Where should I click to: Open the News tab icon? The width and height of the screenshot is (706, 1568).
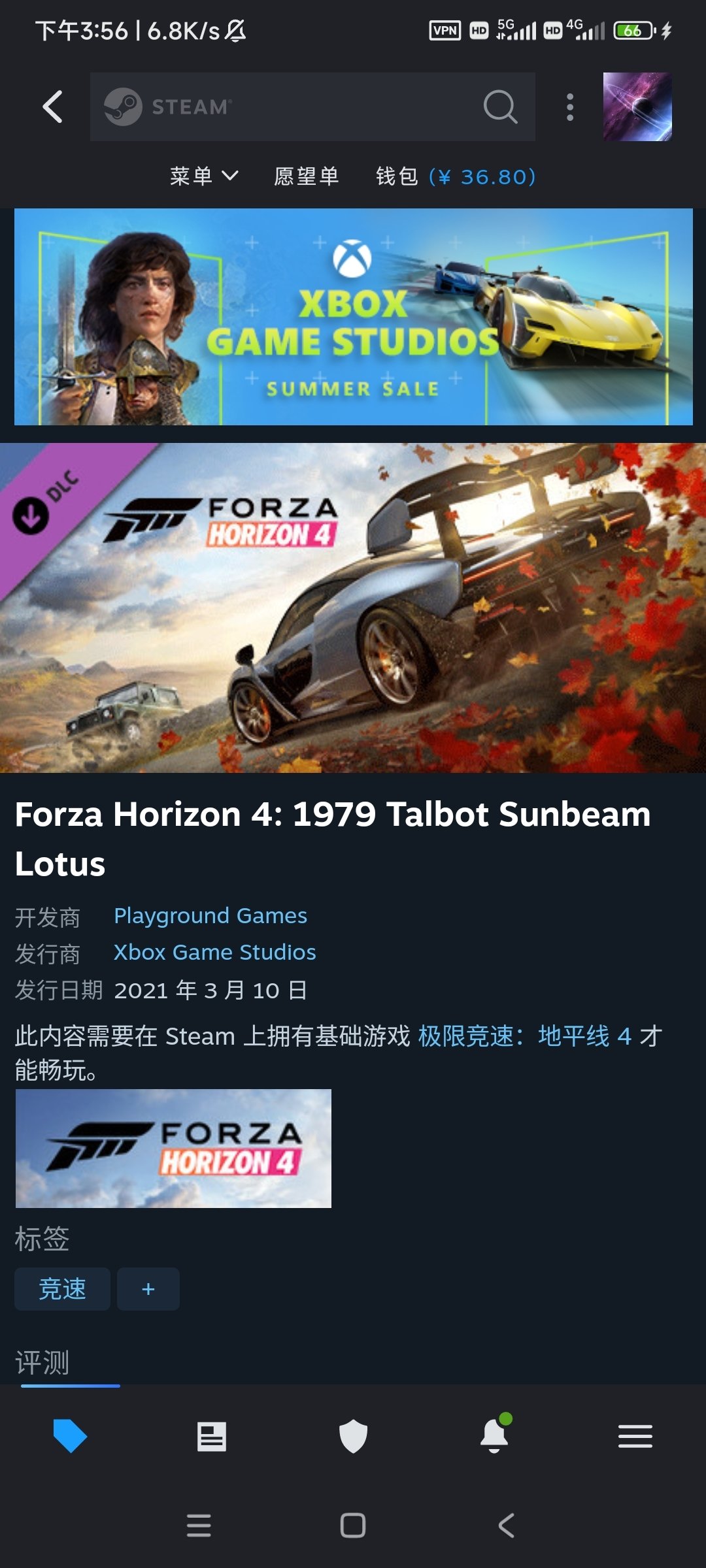point(212,1437)
